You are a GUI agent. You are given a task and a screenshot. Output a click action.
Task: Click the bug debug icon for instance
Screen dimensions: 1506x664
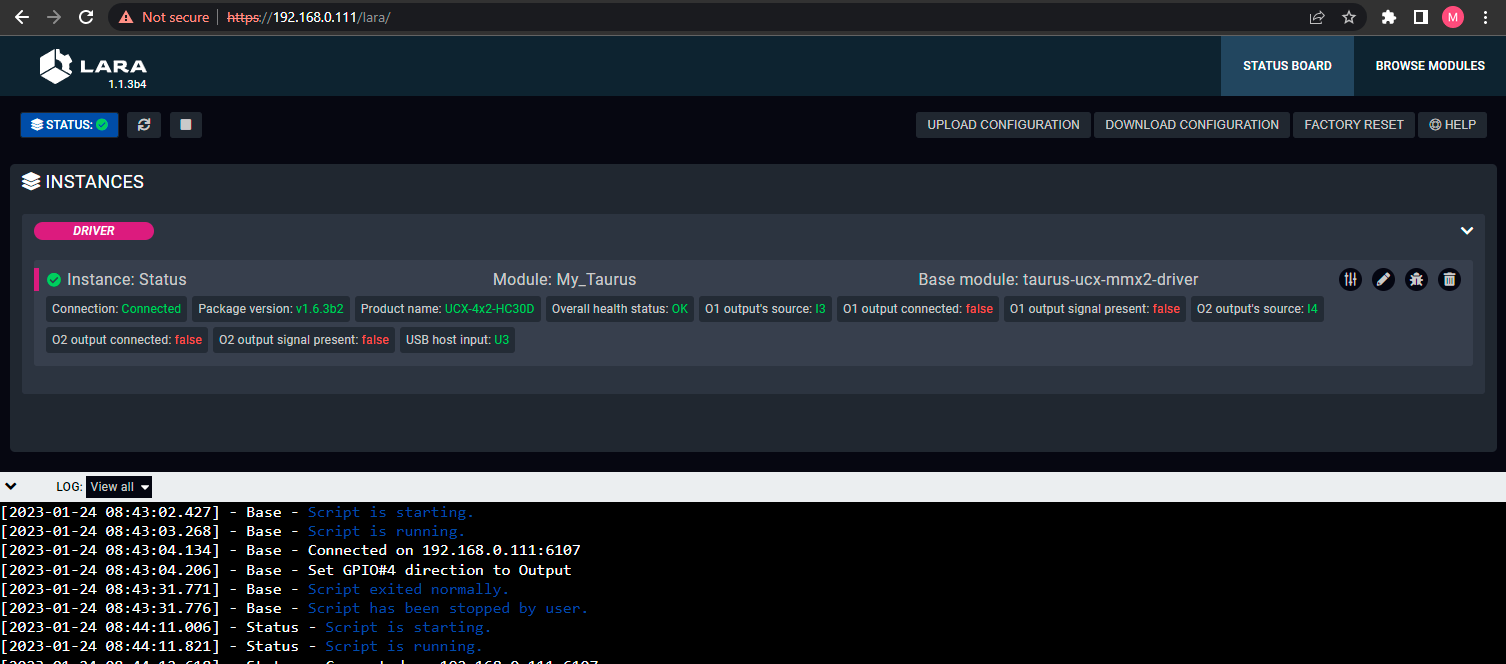pos(1416,280)
